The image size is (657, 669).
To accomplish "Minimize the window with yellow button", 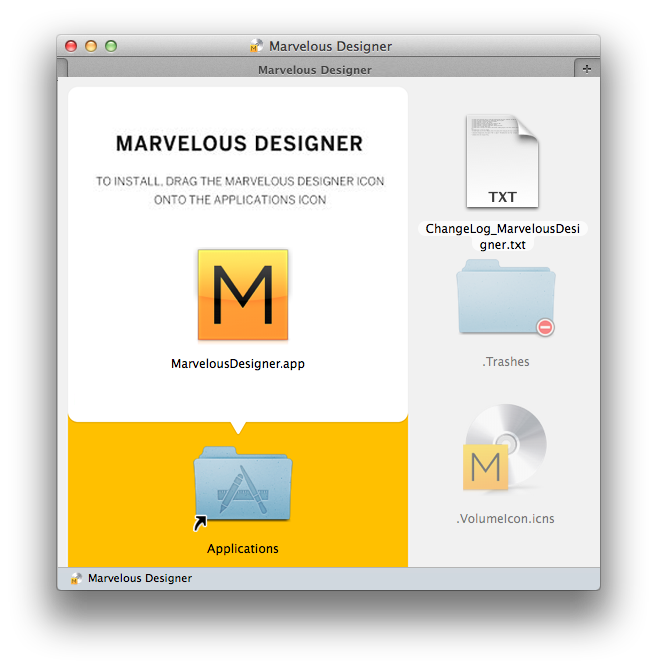I will pyautogui.click(x=91, y=46).
